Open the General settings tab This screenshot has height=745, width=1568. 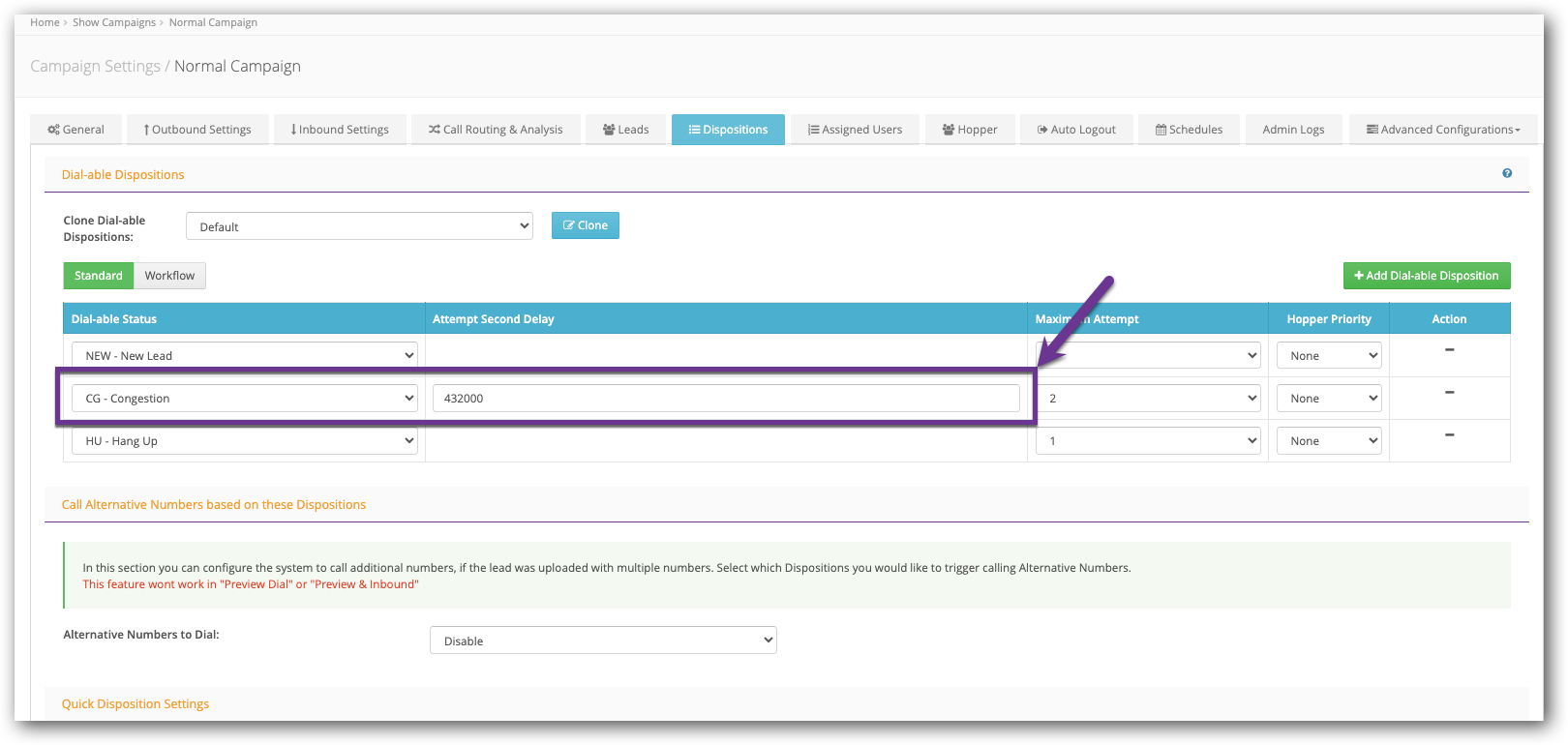pos(76,130)
